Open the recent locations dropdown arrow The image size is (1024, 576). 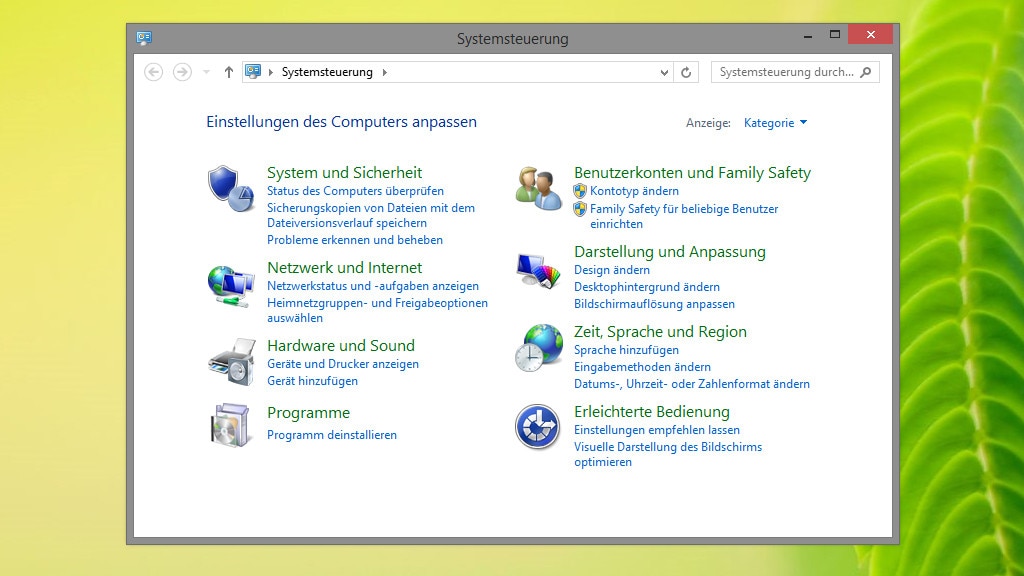pos(206,72)
